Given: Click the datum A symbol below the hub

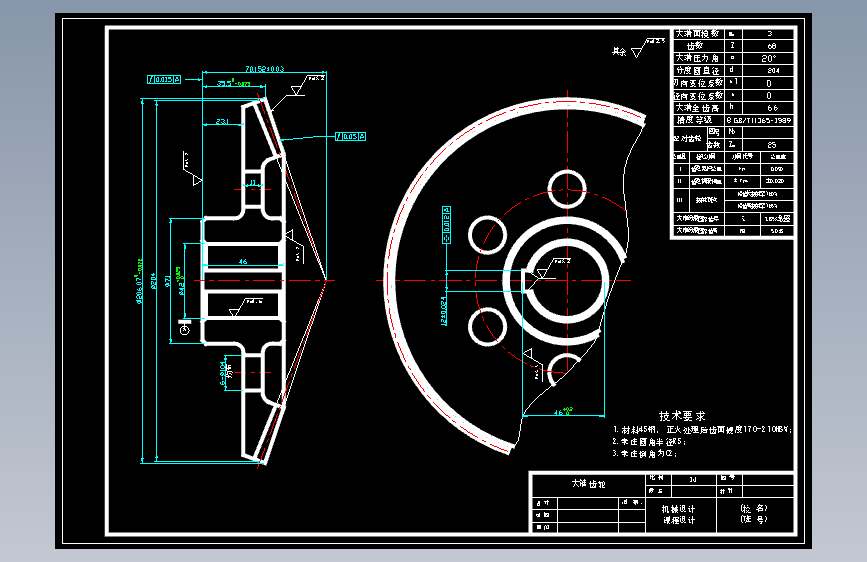Looking at the screenshot, I should [x=185, y=327].
